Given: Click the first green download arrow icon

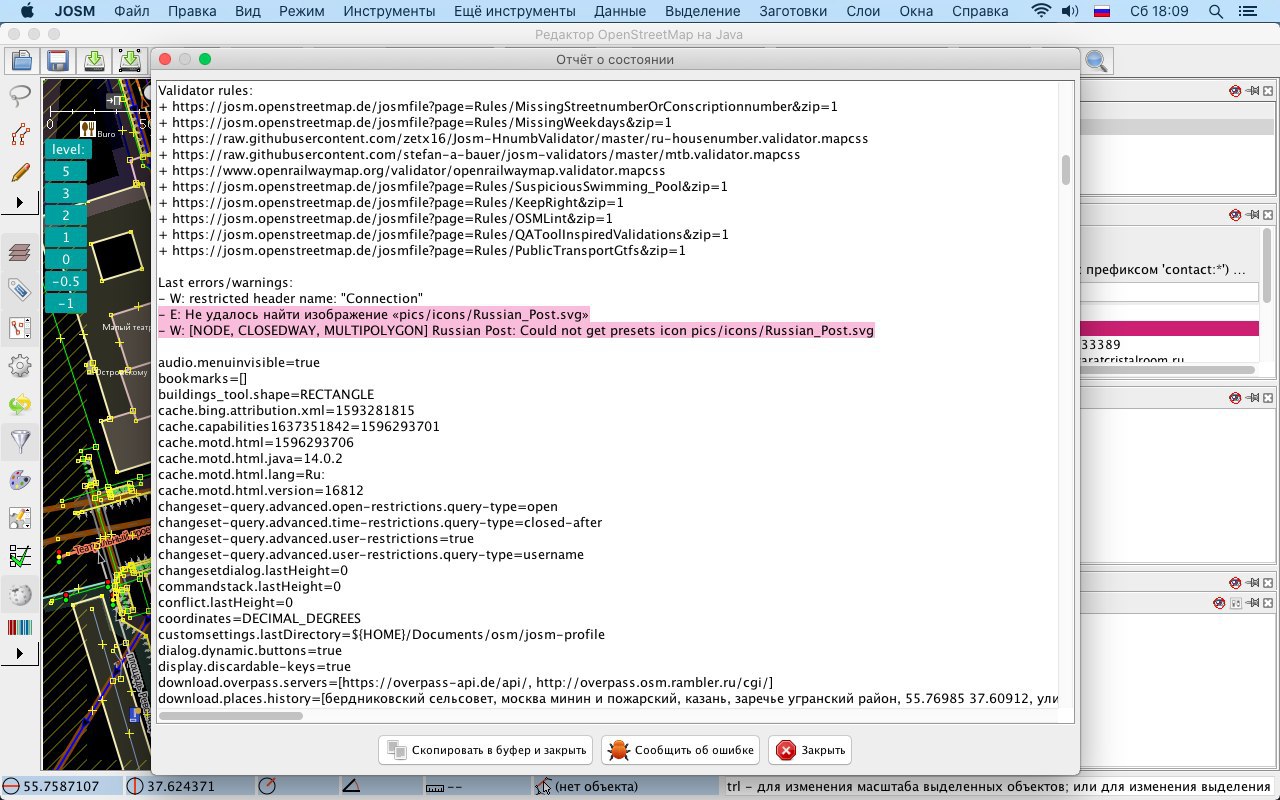Looking at the screenshot, I should tap(94, 61).
